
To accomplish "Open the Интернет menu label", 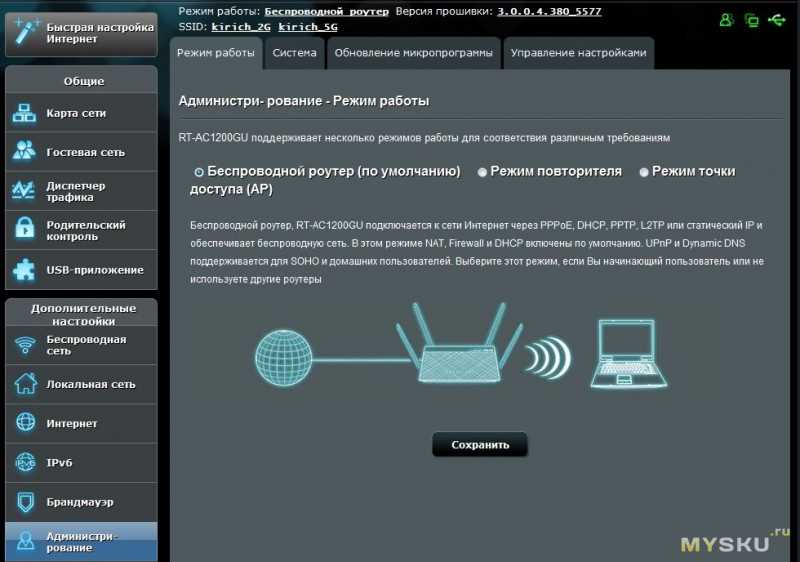I will 71,423.
